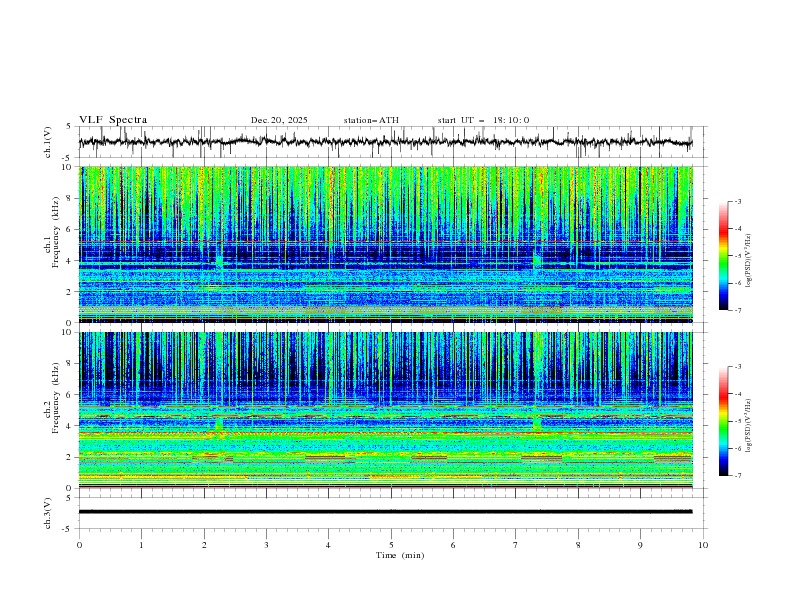
Task: Click the ch.2 Frequency (kHz) axis label
Action: point(52,398)
